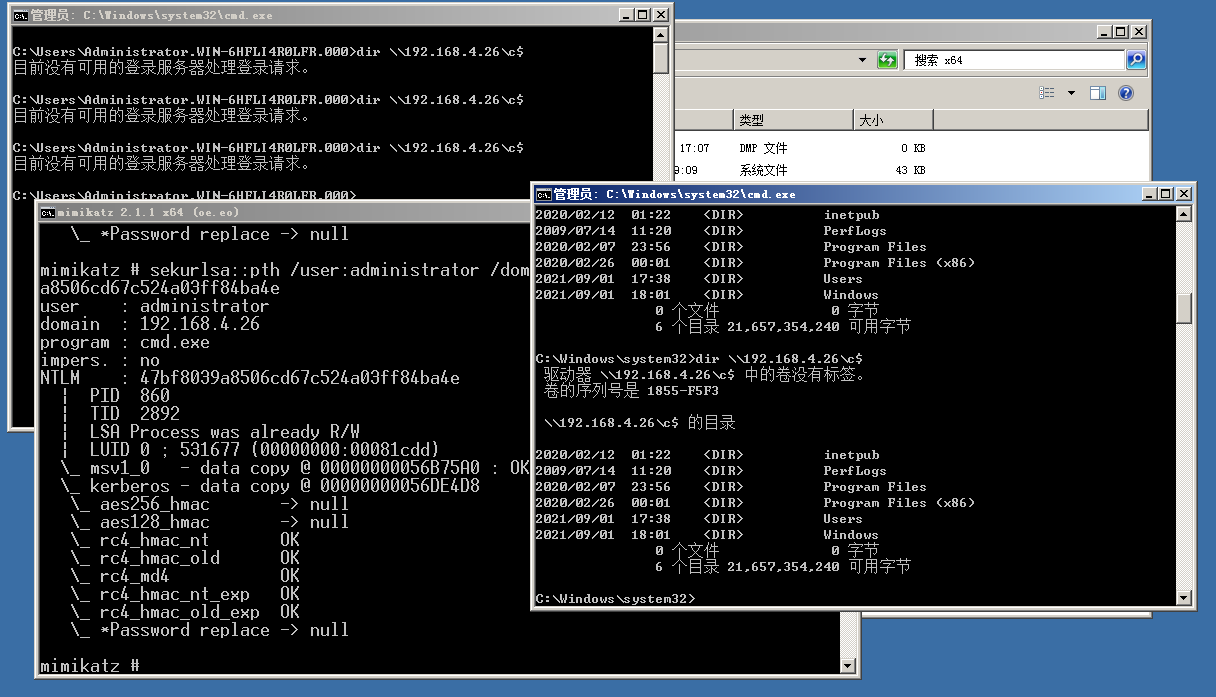
Task: Click the "0 KB" size cell
Action: (913, 148)
